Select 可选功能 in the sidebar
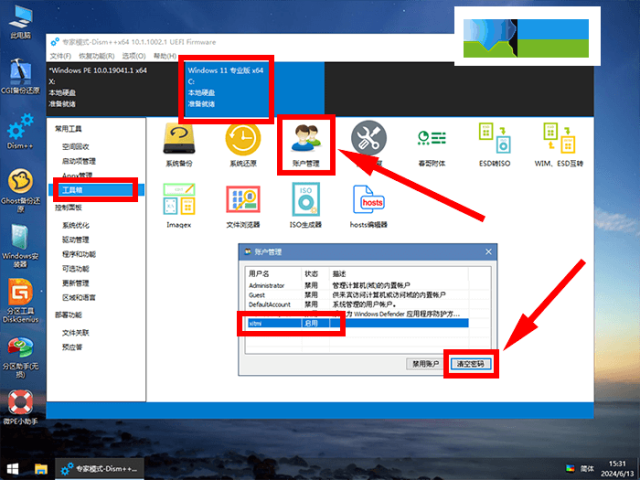 76,269
